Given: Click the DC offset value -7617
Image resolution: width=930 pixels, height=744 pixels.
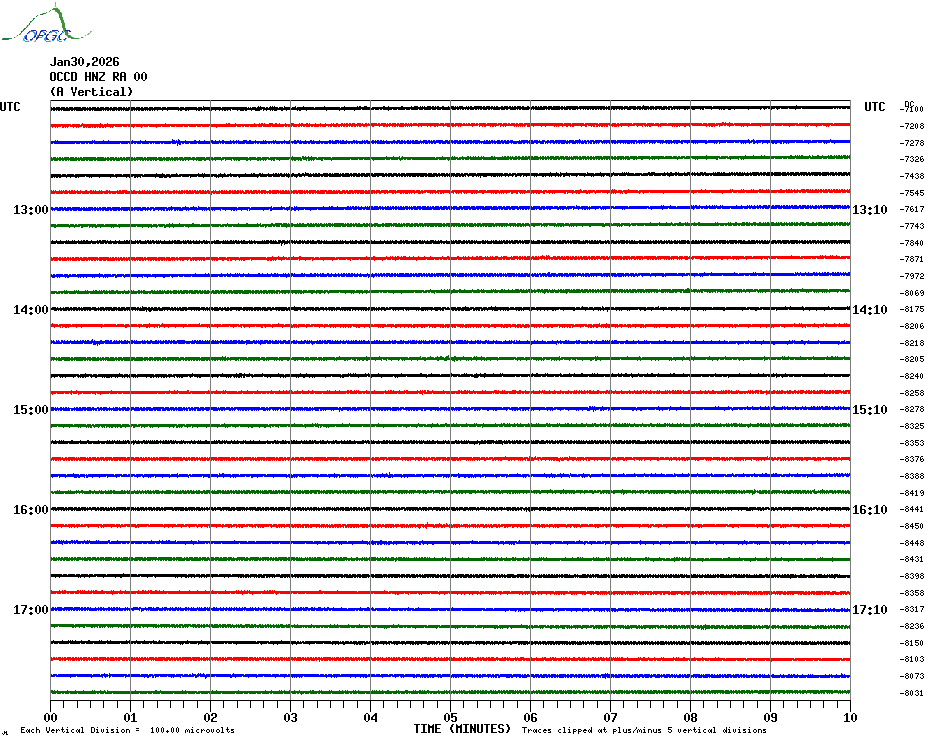Looking at the screenshot, I should (x=912, y=209).
